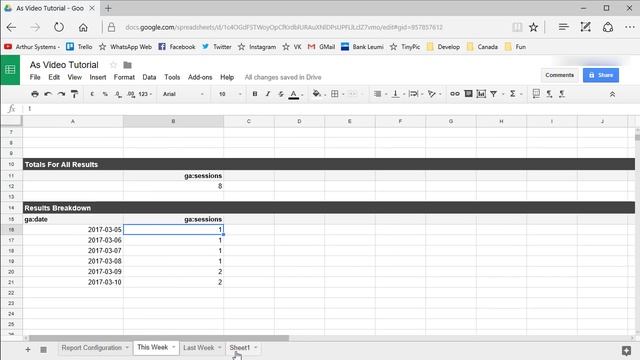640x360 pixels.
Task: Open the Edit menu
Action: click(x=54, y=77)
